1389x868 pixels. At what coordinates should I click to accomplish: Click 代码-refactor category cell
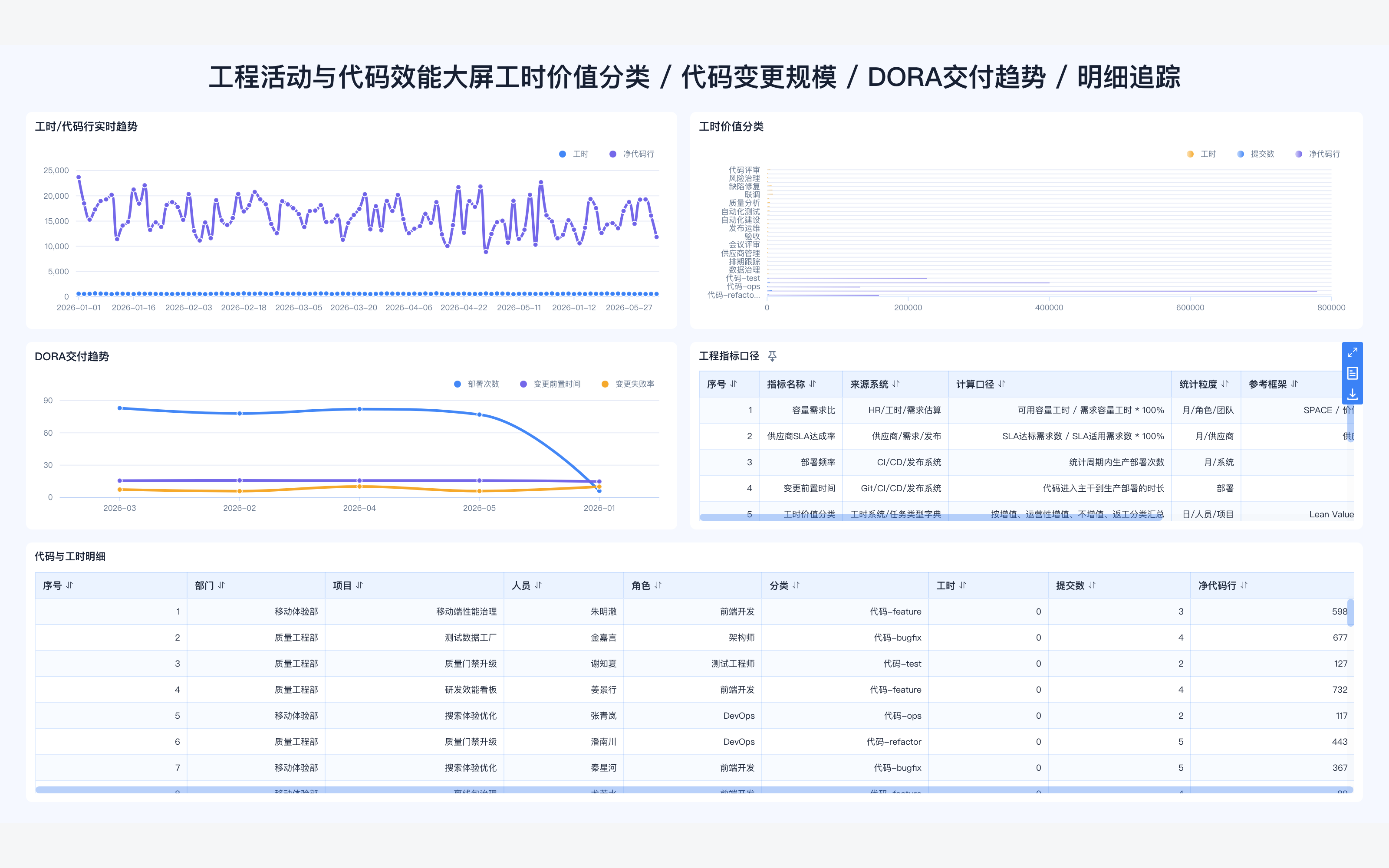point(845,742)
